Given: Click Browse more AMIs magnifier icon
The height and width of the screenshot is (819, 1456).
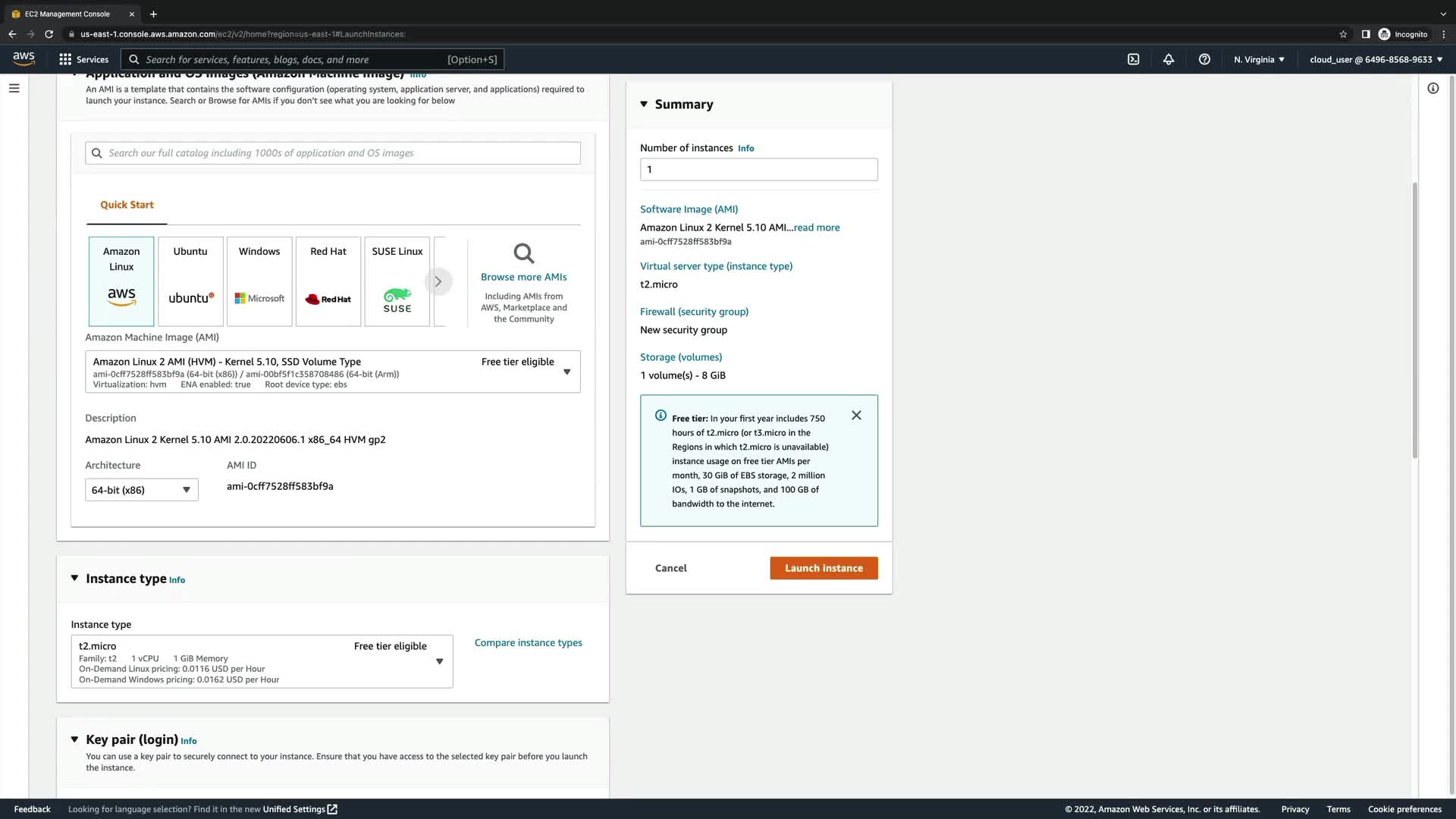Looking at the screenshot, I should tap(523, 253).
